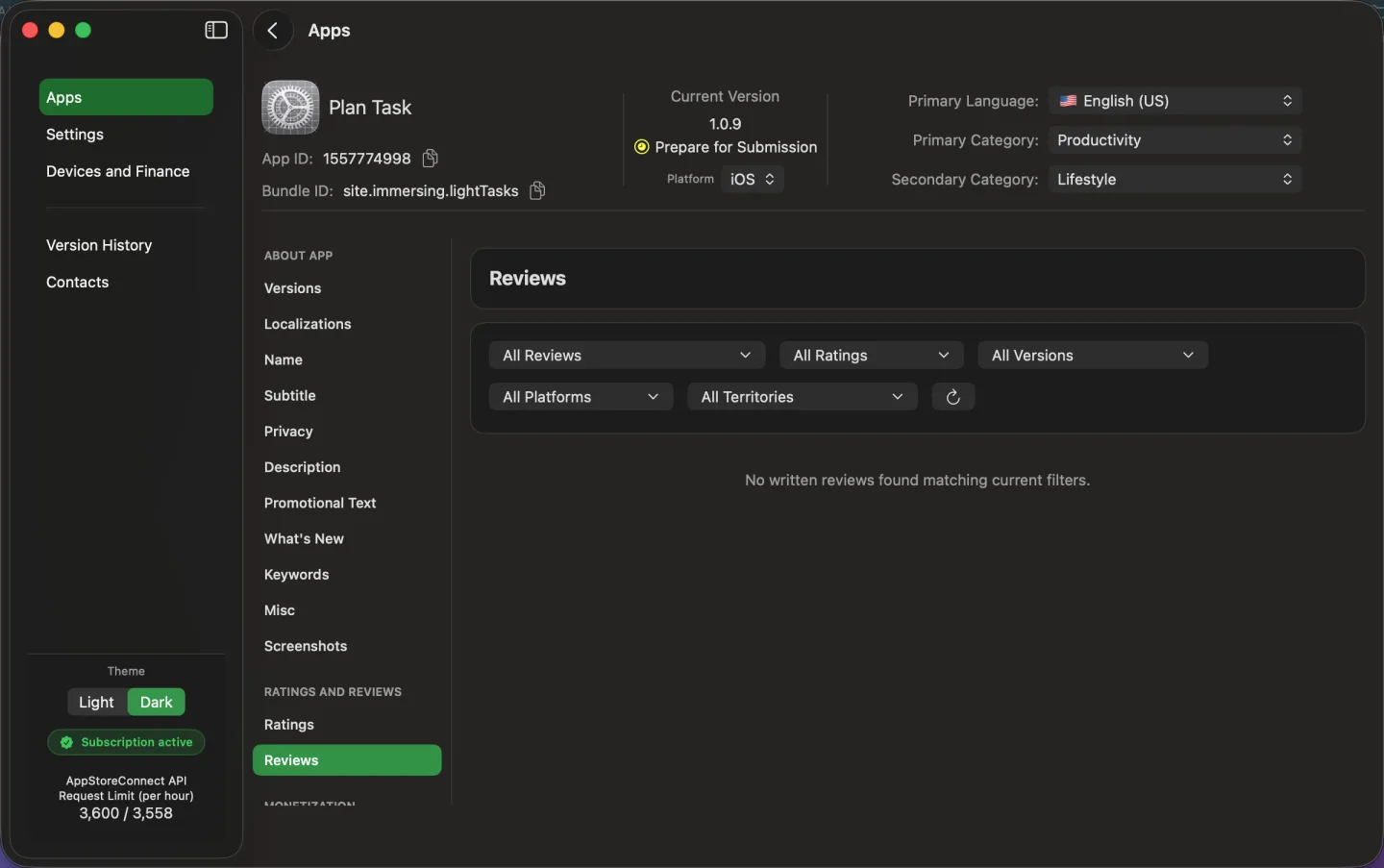1384x868 pixels.
Task: Expand the All Ratings filter
Action: pyautogui.click(x=872, y=356)
